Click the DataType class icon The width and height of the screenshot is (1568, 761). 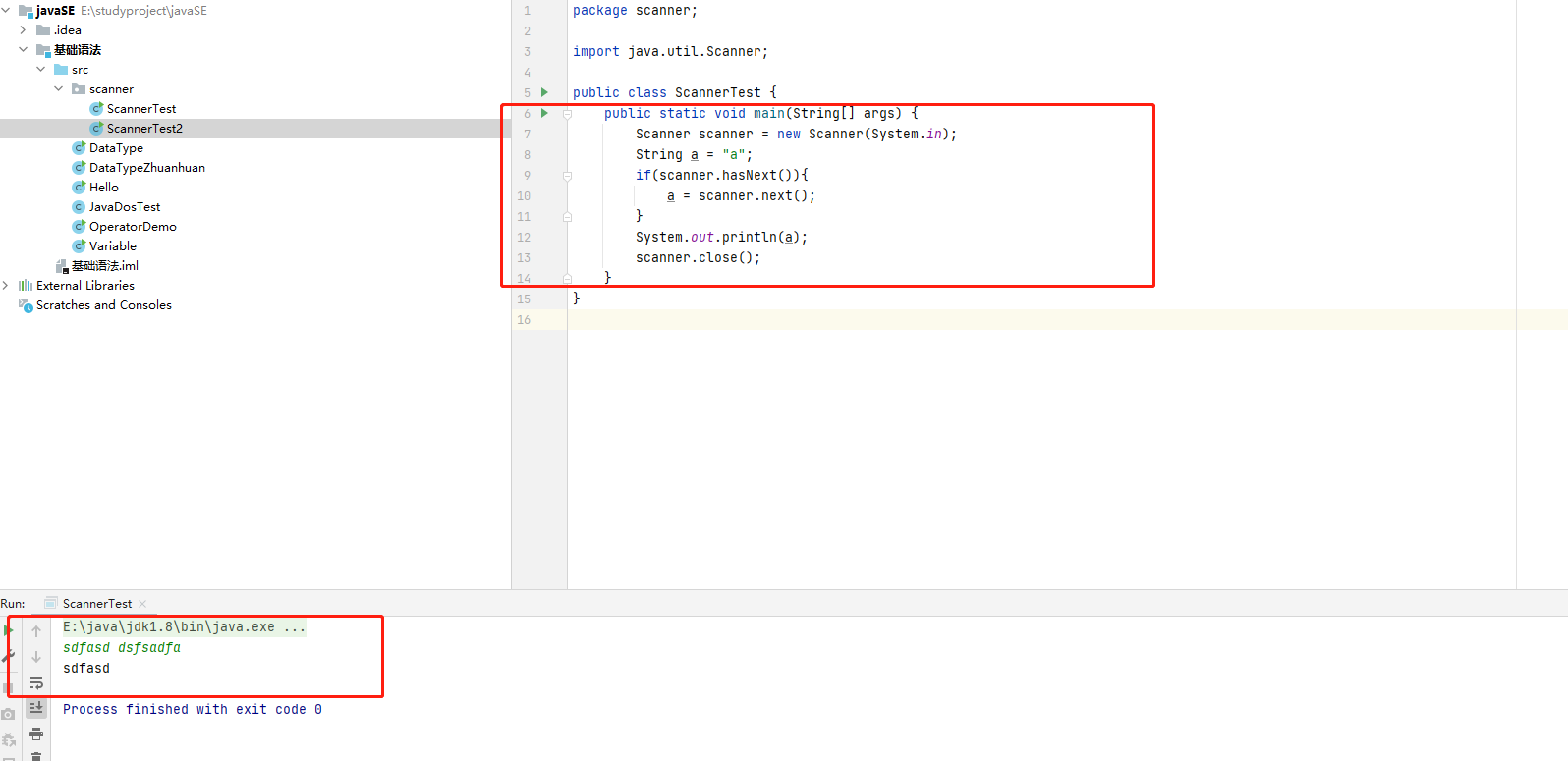(79, 148)
